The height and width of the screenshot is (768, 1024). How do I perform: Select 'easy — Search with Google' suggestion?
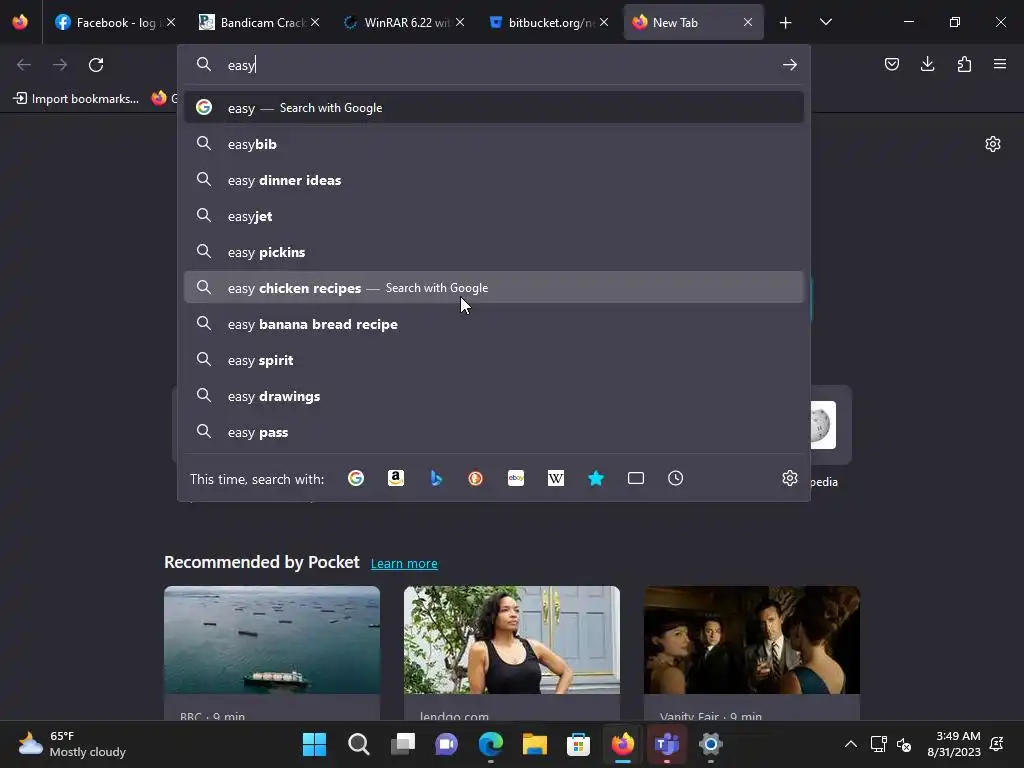pos(494,108)
